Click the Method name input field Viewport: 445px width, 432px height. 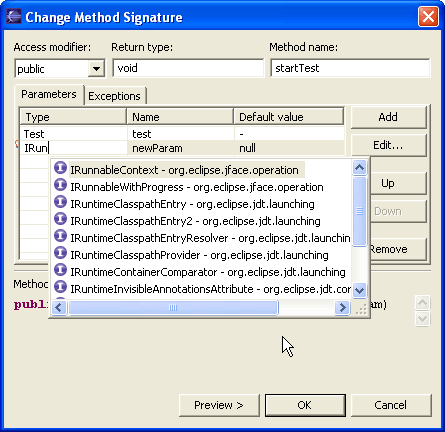pos(350,68)
